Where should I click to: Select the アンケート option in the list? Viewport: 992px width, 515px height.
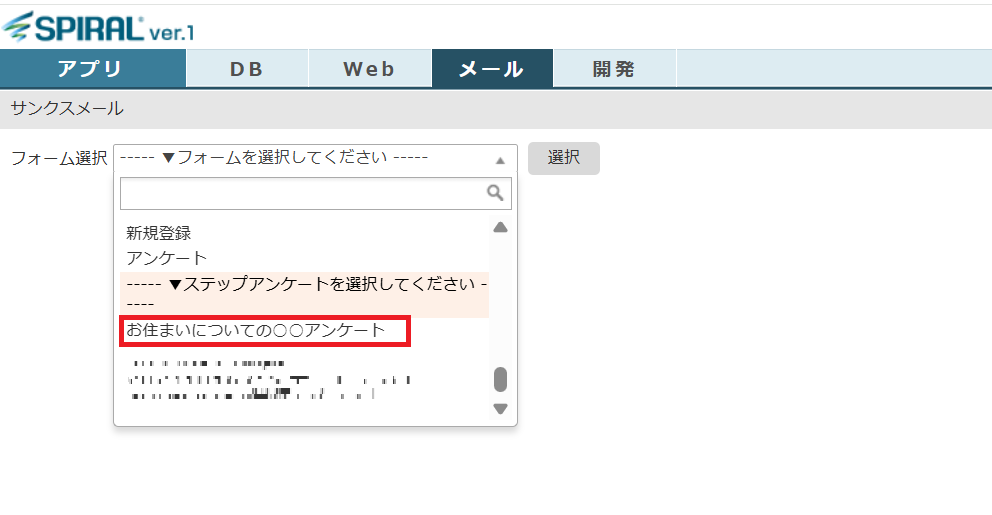167,258
